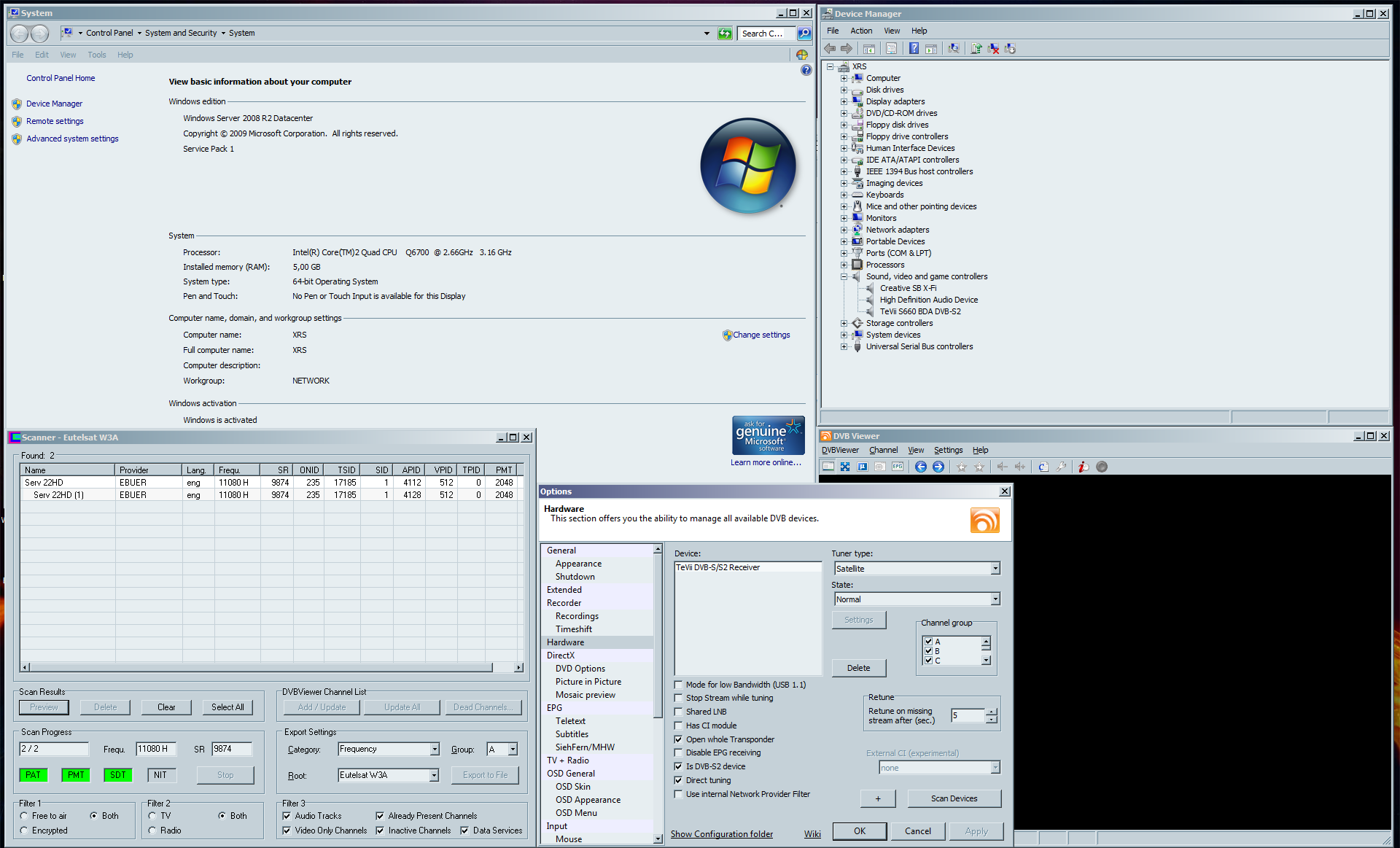
Task: Check the Shared LNB option
Action: pyautogui.click(x=679, y=712)
